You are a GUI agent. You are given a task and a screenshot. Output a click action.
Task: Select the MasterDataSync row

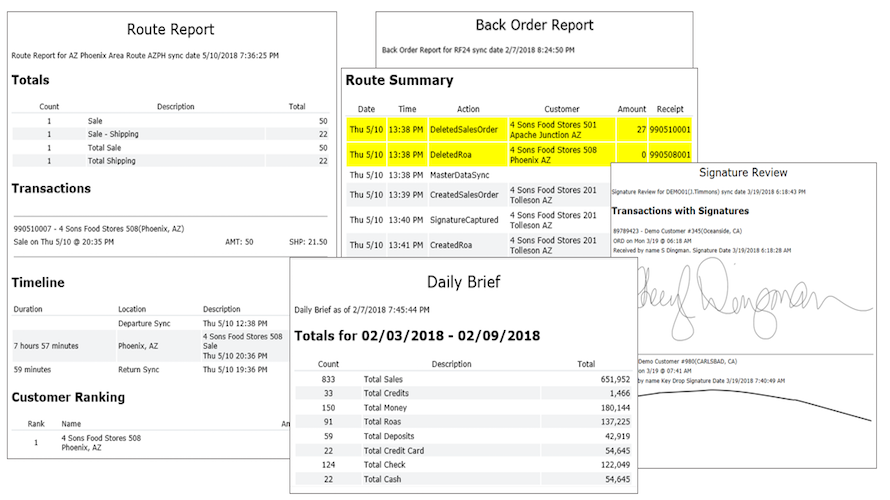[478, 175]
